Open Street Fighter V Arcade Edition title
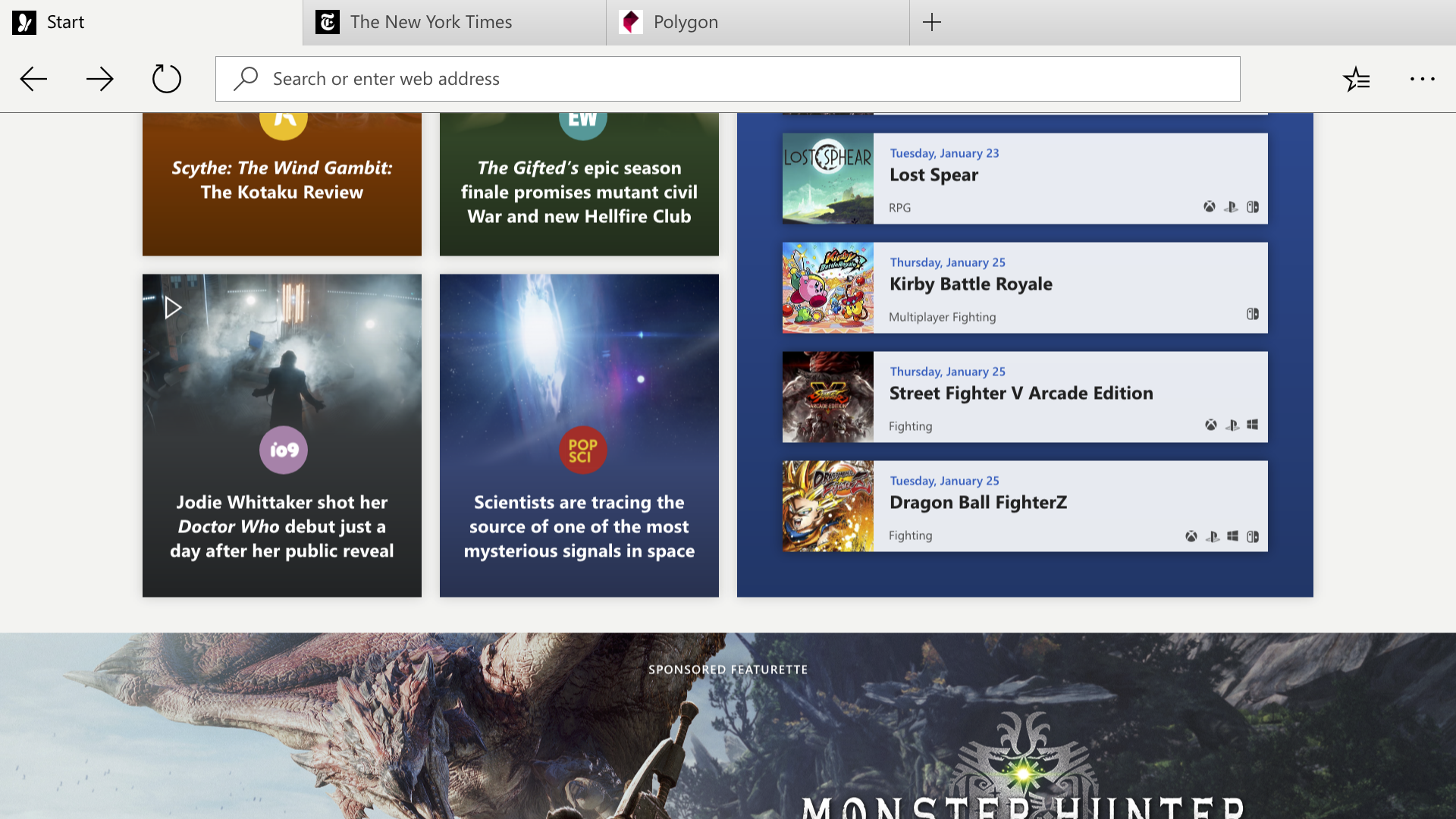This screenshot has width=1456, height=819. click(x=1021, y=394)
